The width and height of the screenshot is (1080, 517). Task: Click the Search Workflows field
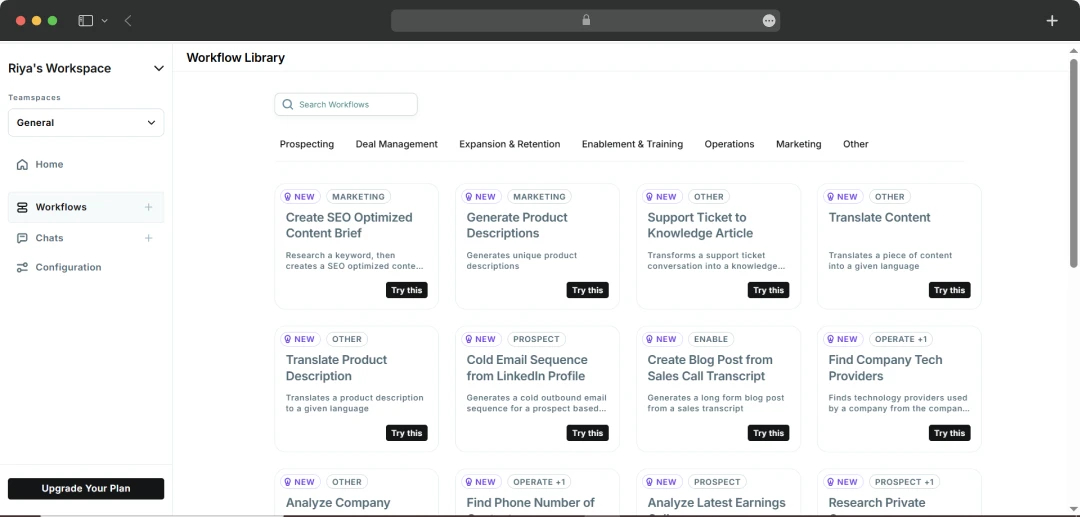(346, 105)
